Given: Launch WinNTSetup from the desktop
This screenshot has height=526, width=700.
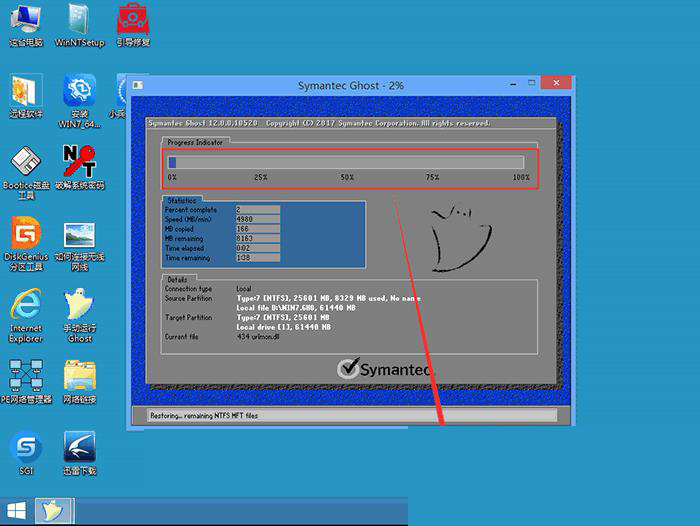Looking at the screenshot, I should [x=79, y=26].
